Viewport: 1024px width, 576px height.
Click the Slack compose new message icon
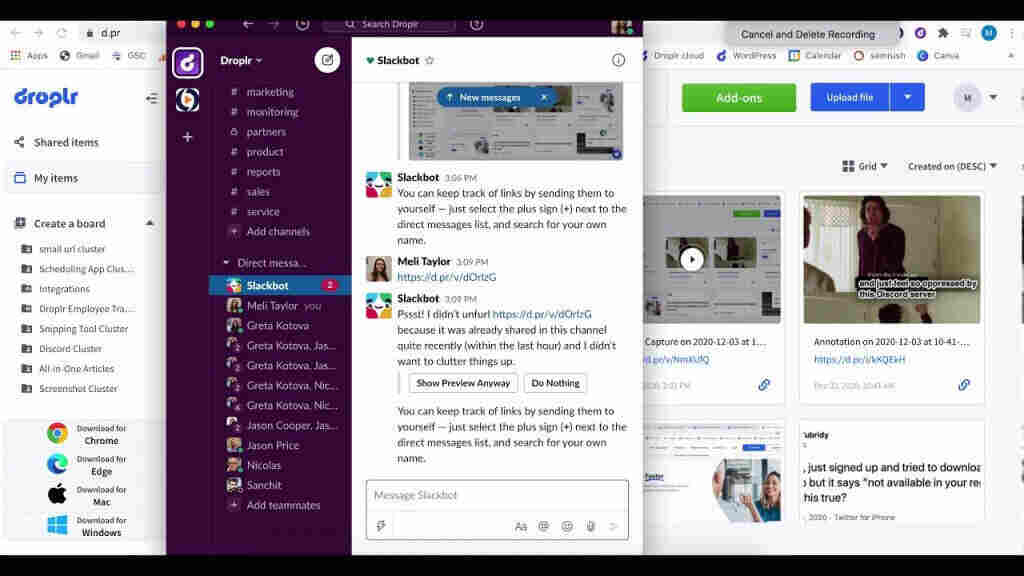pyautogui.click(x=327, y=60)
